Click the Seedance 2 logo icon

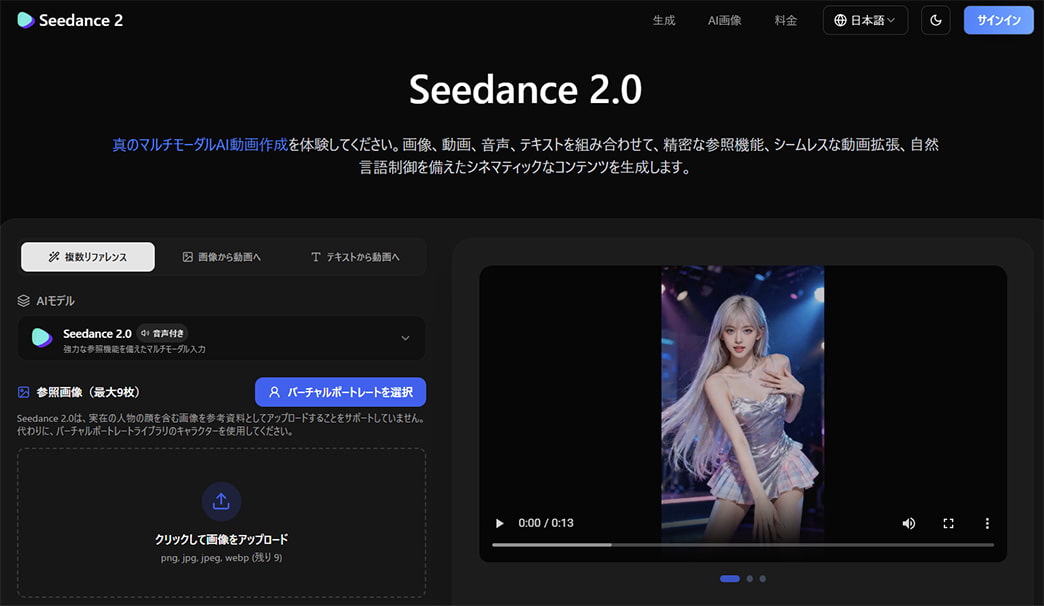24,19
